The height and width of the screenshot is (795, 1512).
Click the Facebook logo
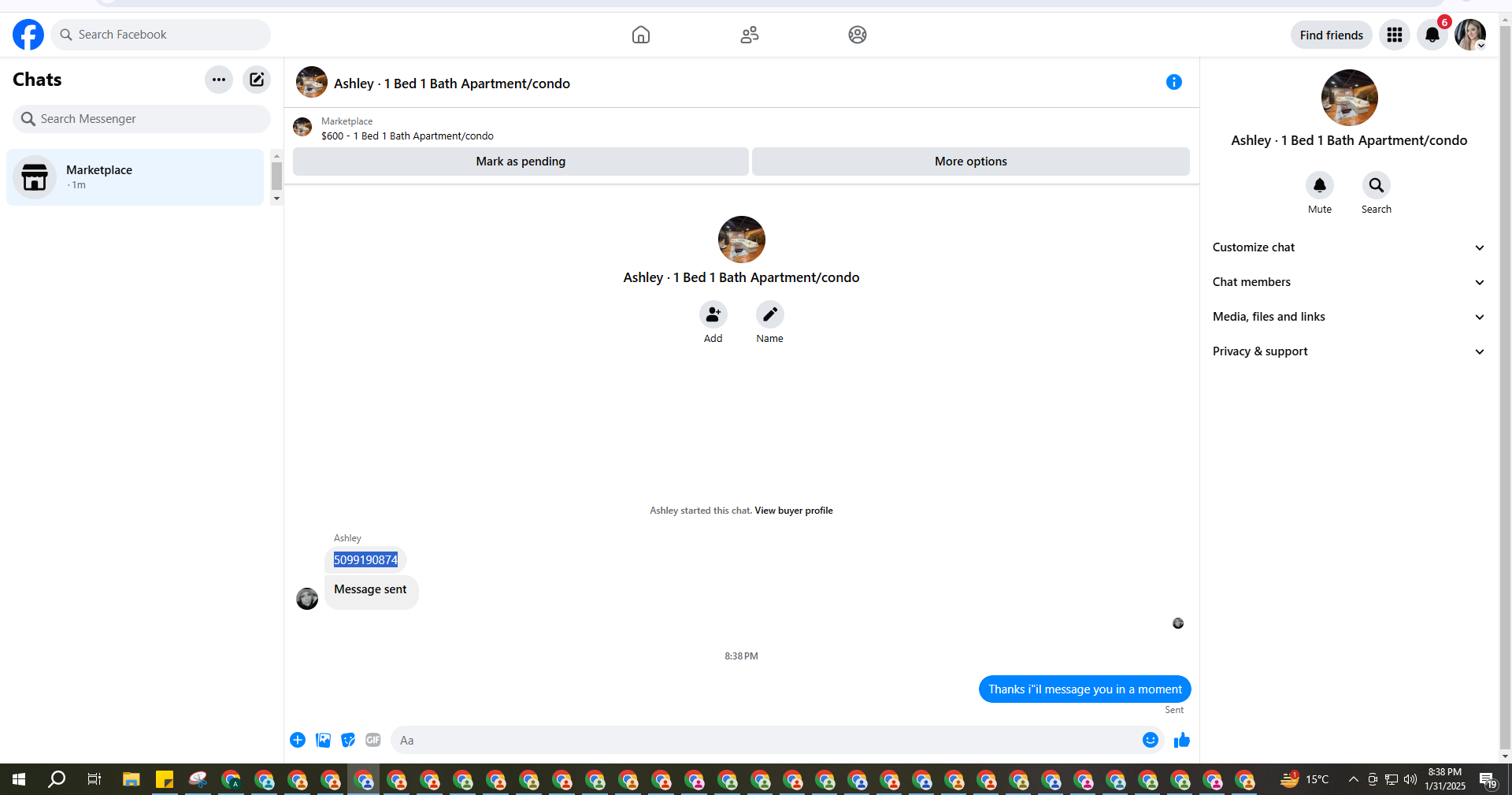click(x=28, y=35)
